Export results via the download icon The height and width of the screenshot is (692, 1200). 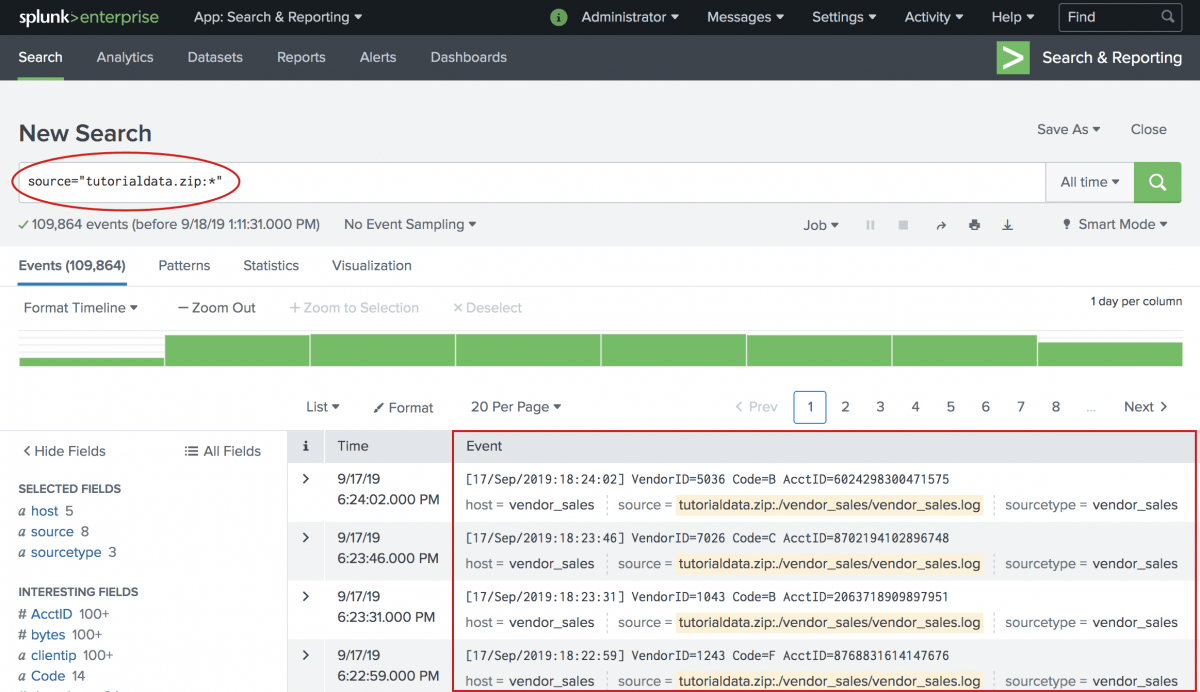1008,224
